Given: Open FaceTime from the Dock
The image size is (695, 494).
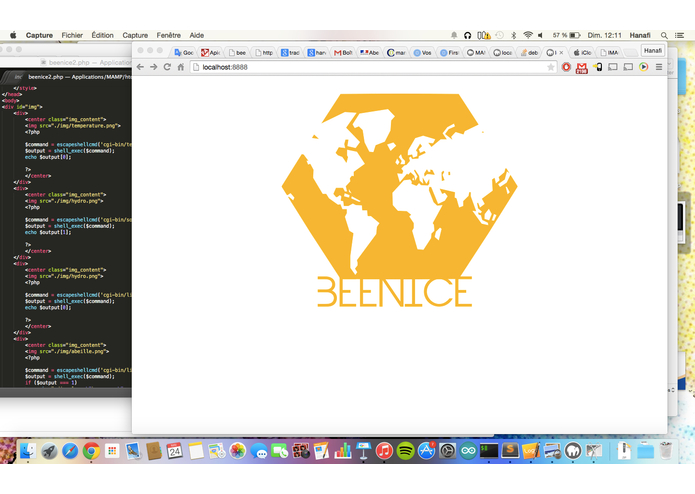Looking at the screenshot, I should [280, 451].
